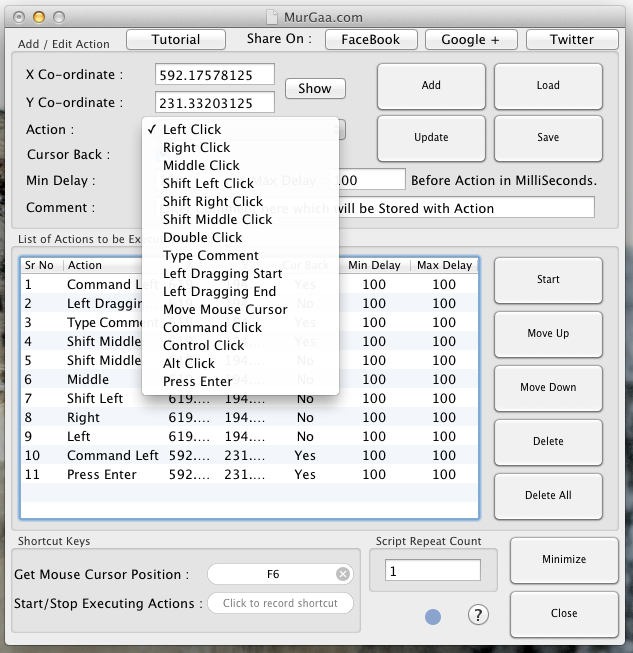Click Move Up button
The height and width of the screenshot is (653, 633).
548,334
